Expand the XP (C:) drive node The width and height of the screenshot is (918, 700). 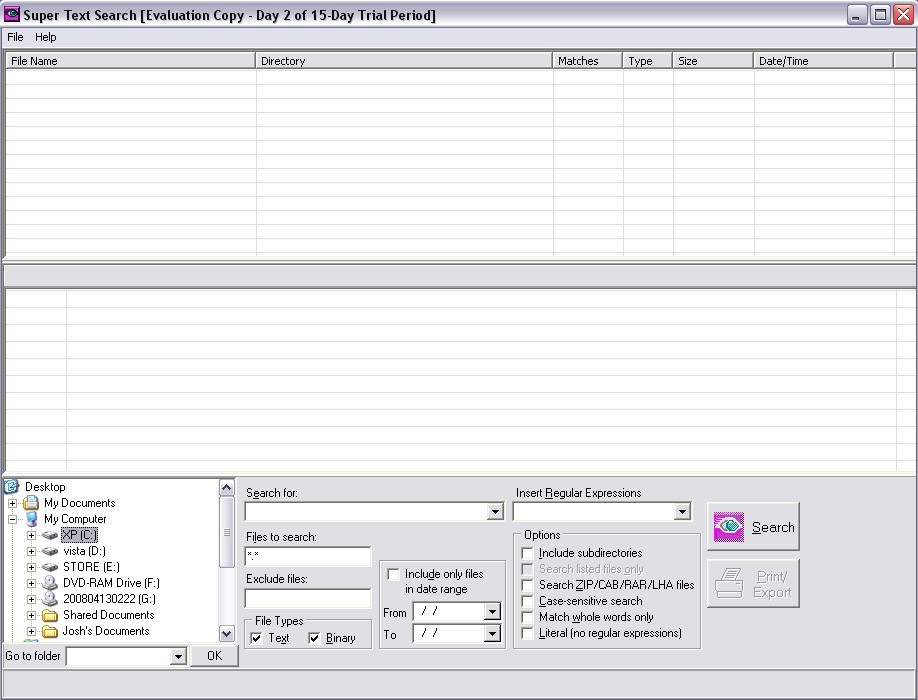pos(32,535)
